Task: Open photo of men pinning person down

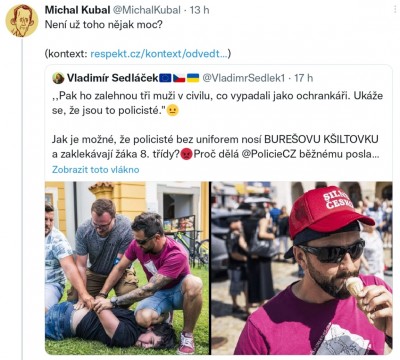Action: 127,268
